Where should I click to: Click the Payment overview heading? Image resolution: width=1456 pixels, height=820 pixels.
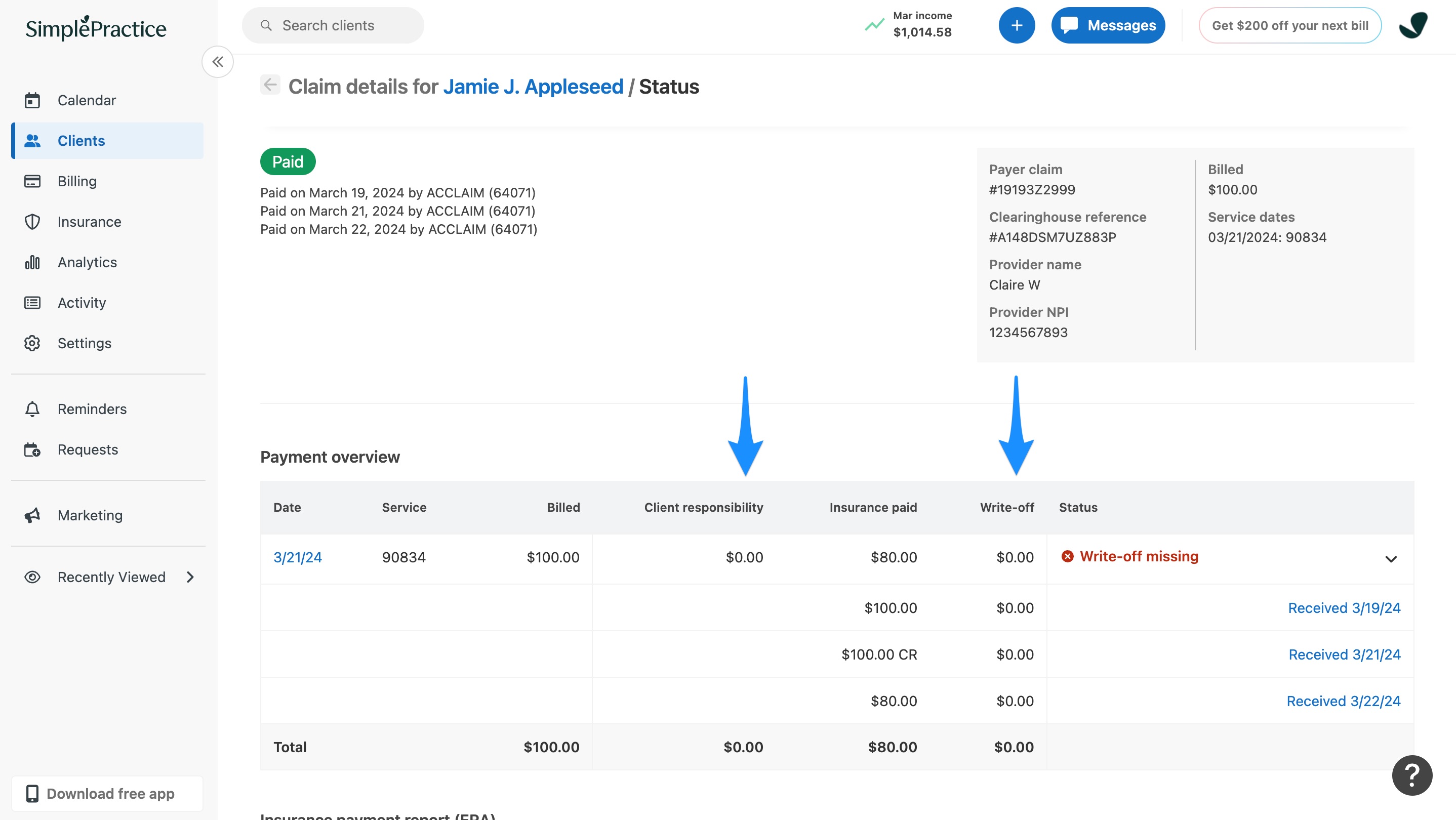330,457
